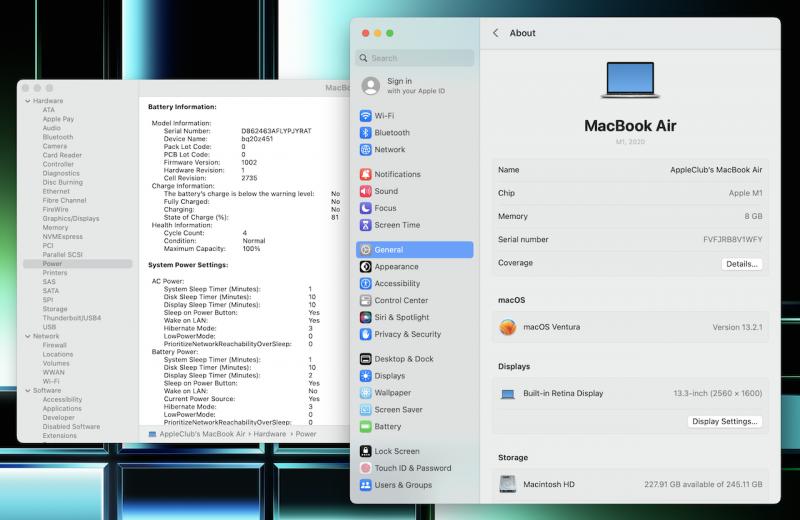Select General in settings sidebar
Image resolution: width=800 pixels, height=520 pixels.
[x=415, y=250]
